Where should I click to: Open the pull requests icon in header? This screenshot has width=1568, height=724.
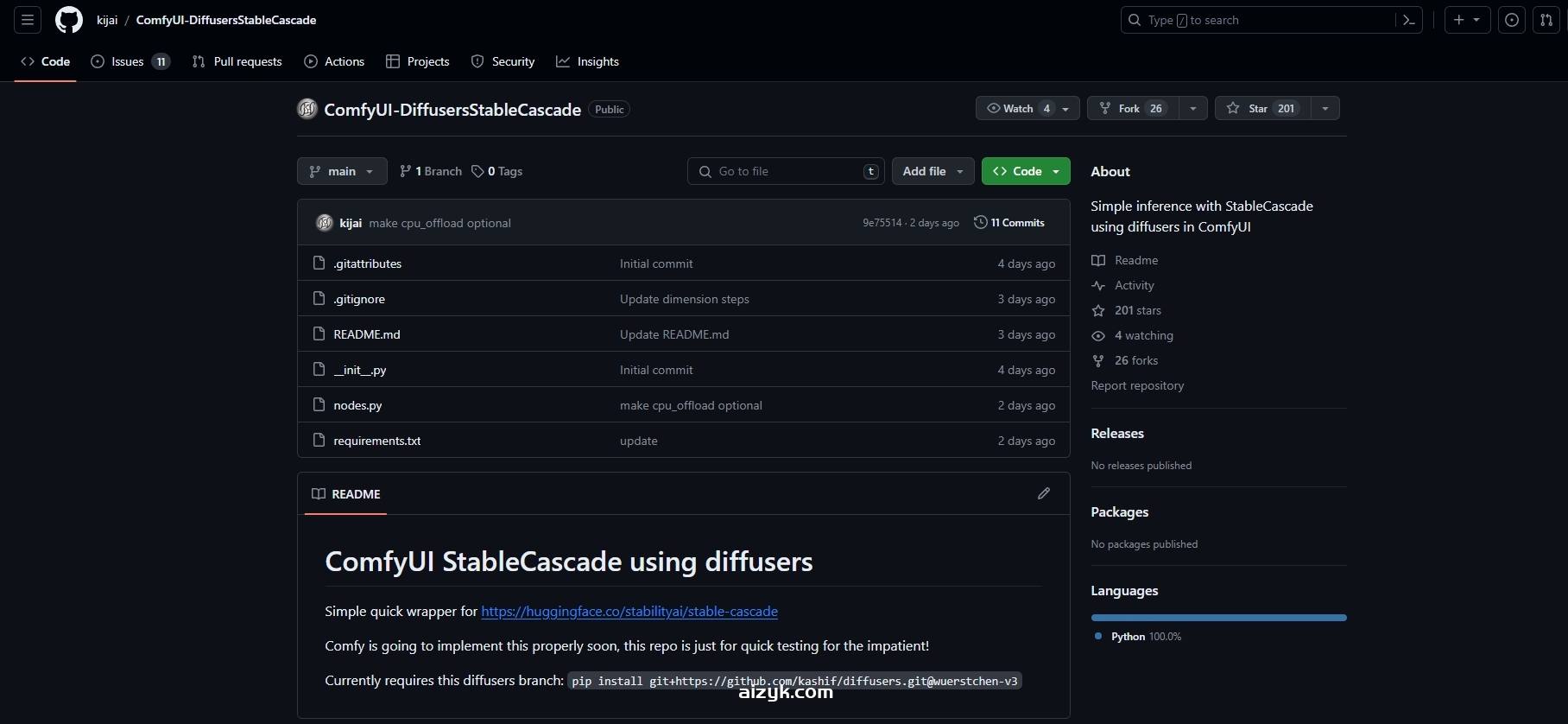1546,20
